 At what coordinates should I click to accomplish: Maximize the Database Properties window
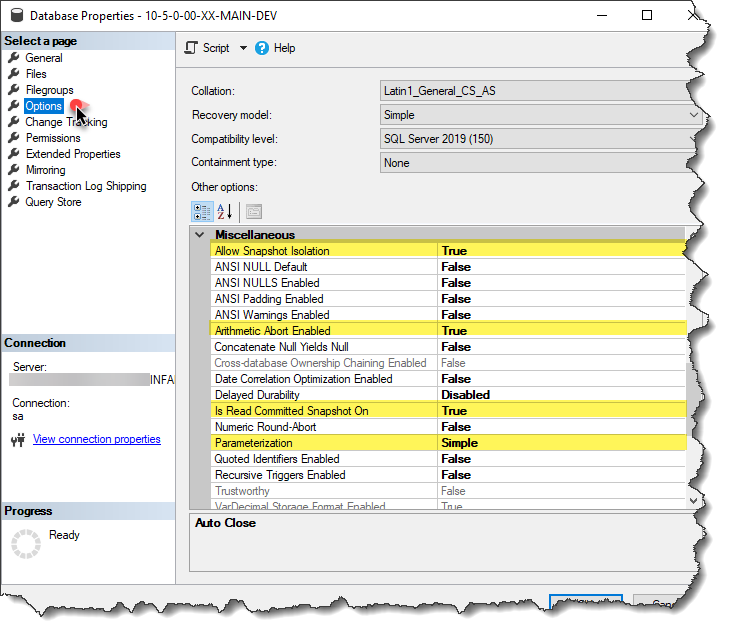tap(647, 15)
